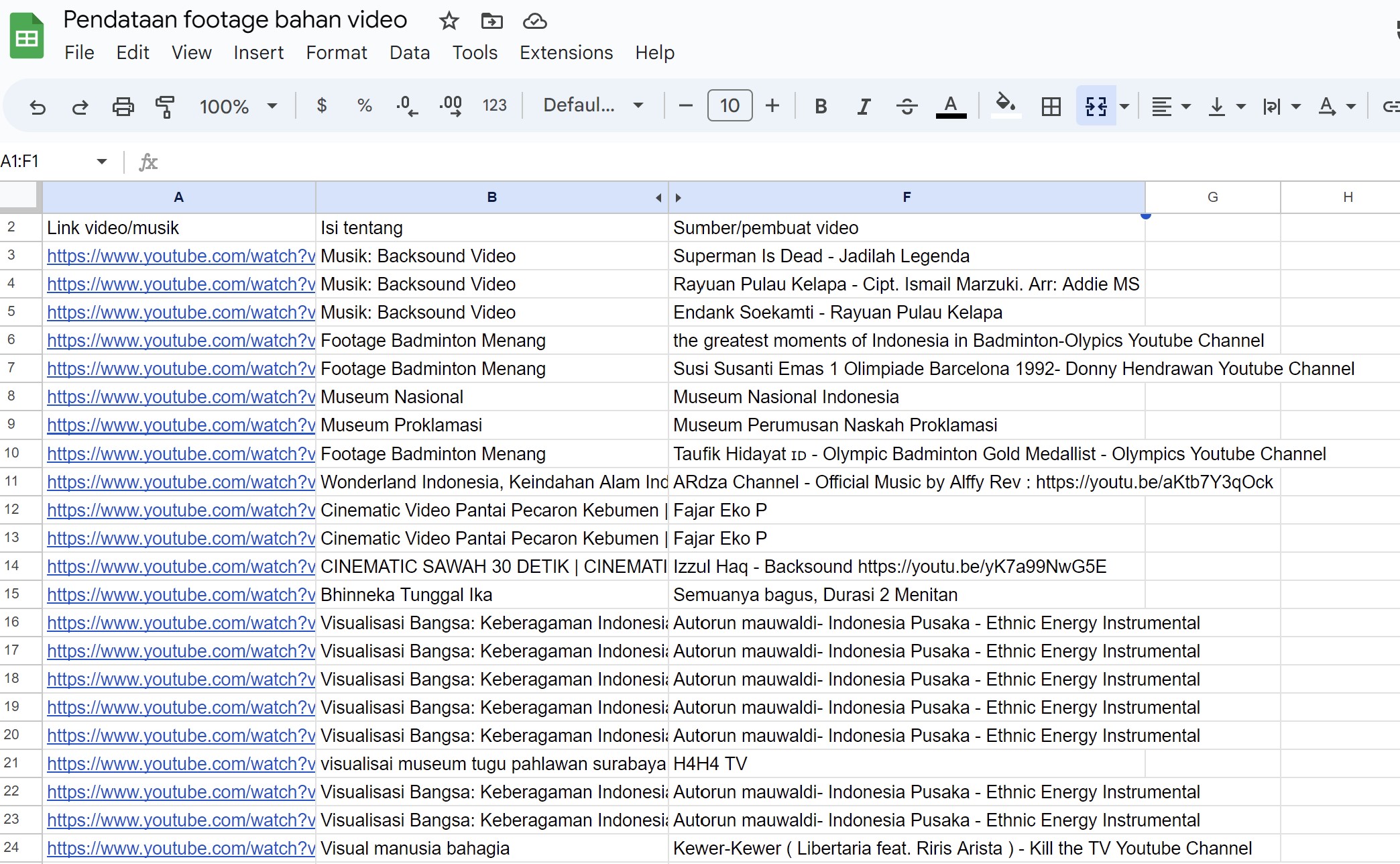Open the Extensions menu
Screen dimensions: 1400x864
[x=566, y=53]
